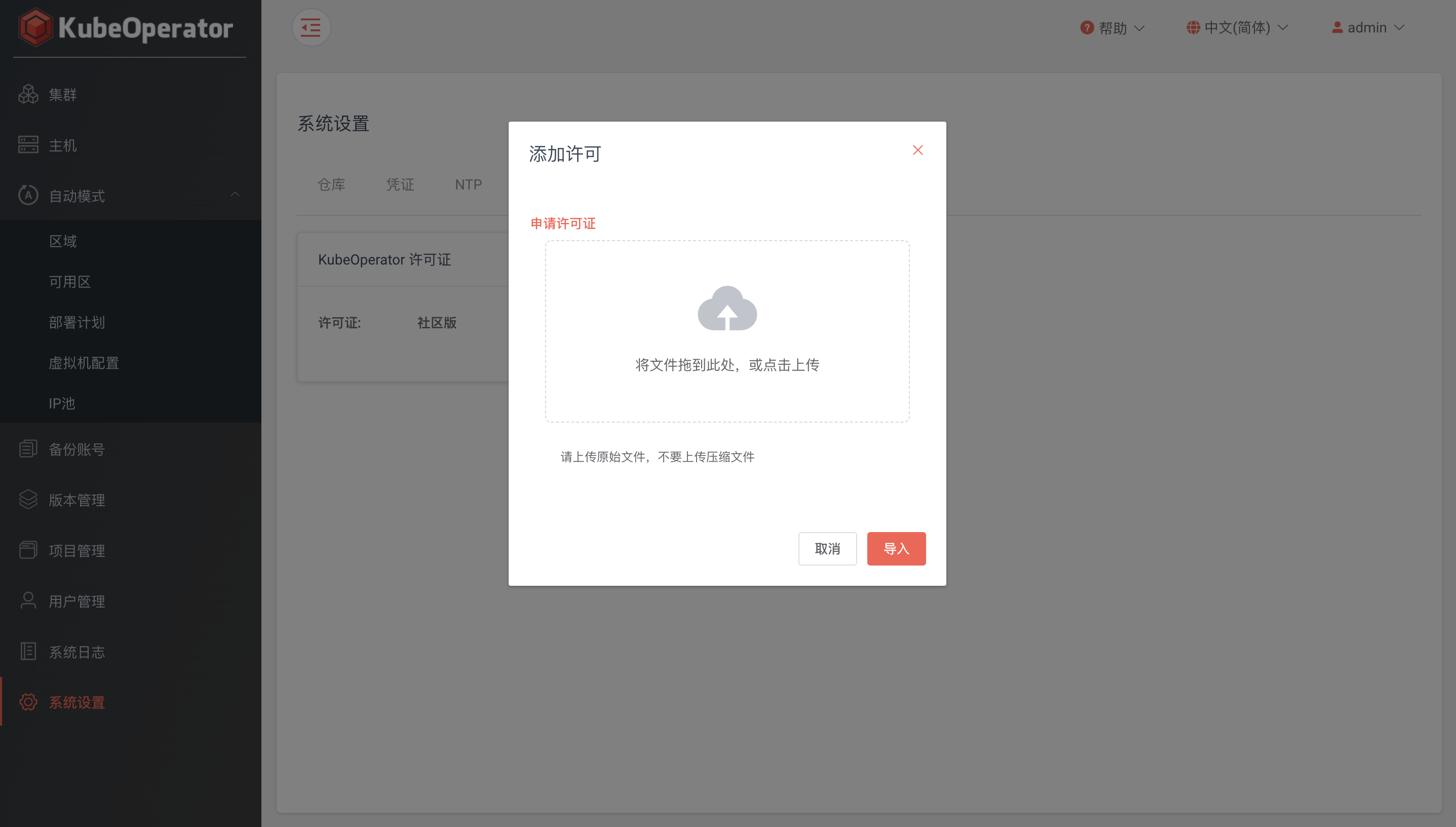The width and height of the screenshot is (1456, 827).
Task: Click the 请上传原始文件，不要上传压缩文件 hint
Action: [658, 457]
